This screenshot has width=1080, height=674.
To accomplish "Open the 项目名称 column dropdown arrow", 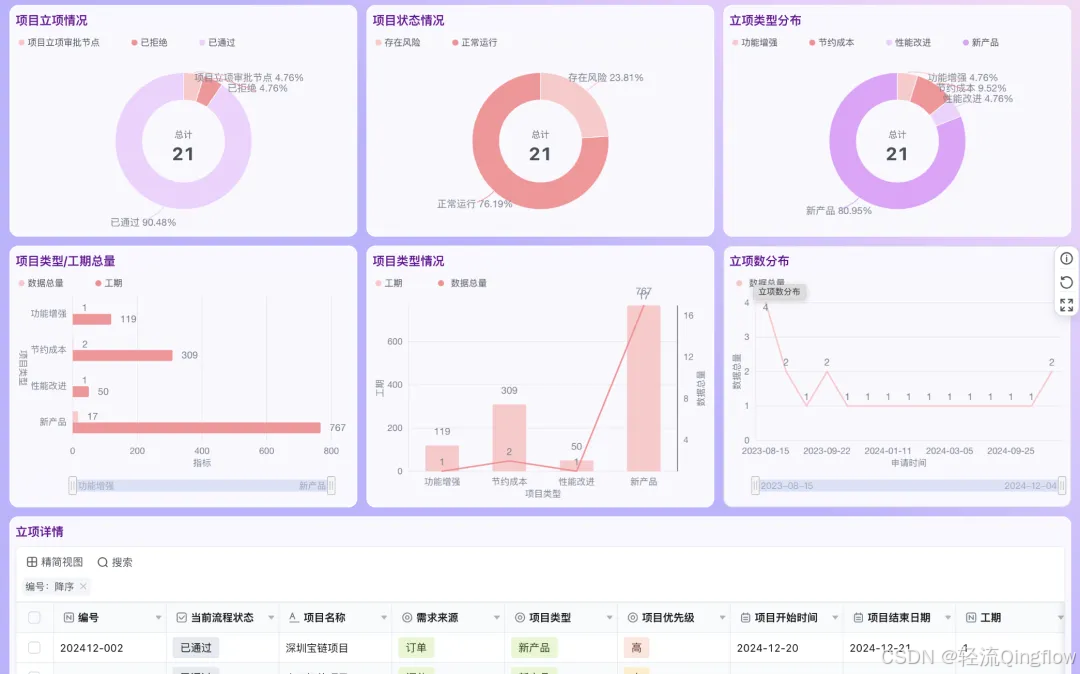I will (x=384, y=618).
